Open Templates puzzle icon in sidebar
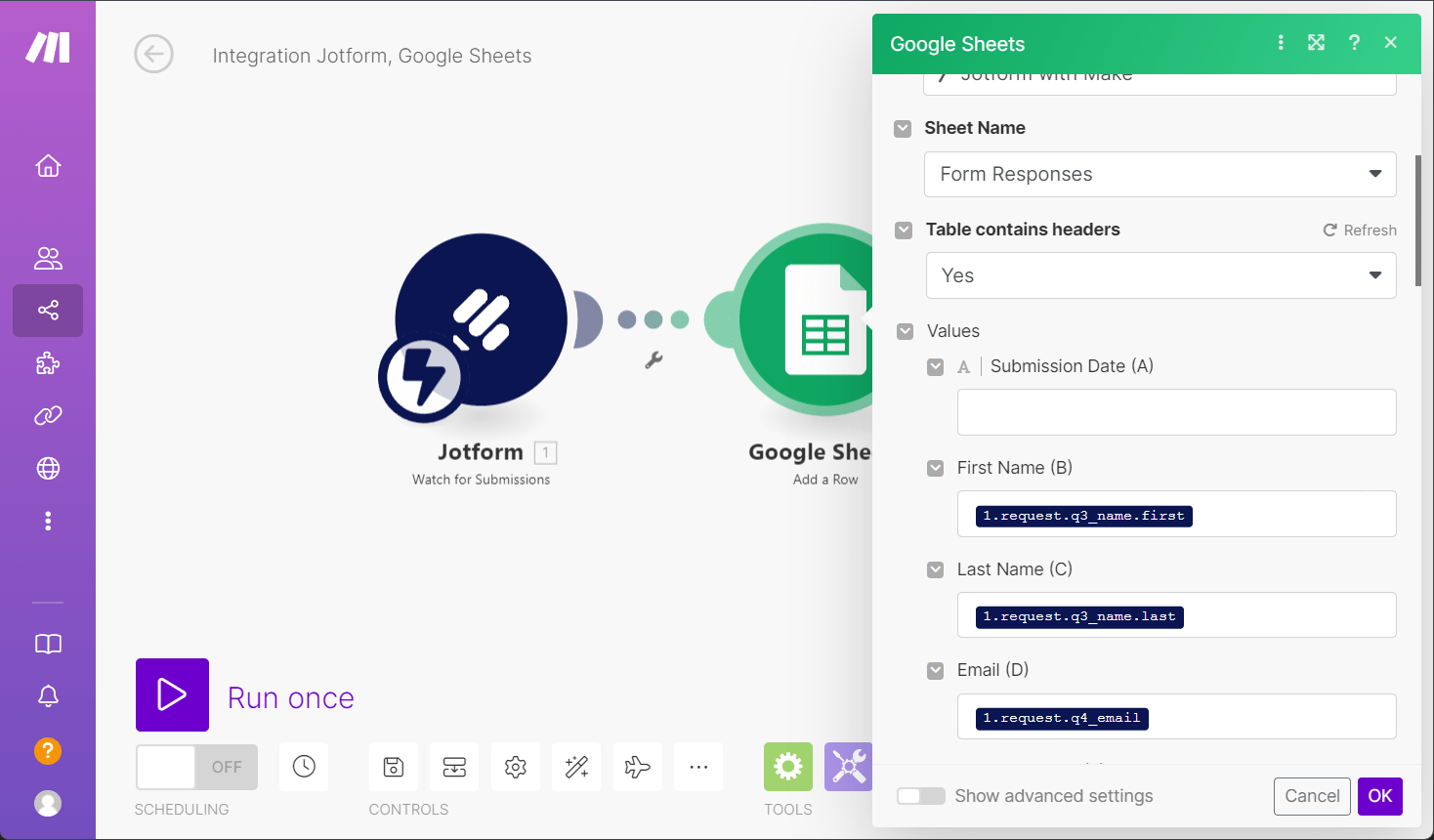Image resolution: width=1434 pixels, height=840 pixels. tap(48, 364)
